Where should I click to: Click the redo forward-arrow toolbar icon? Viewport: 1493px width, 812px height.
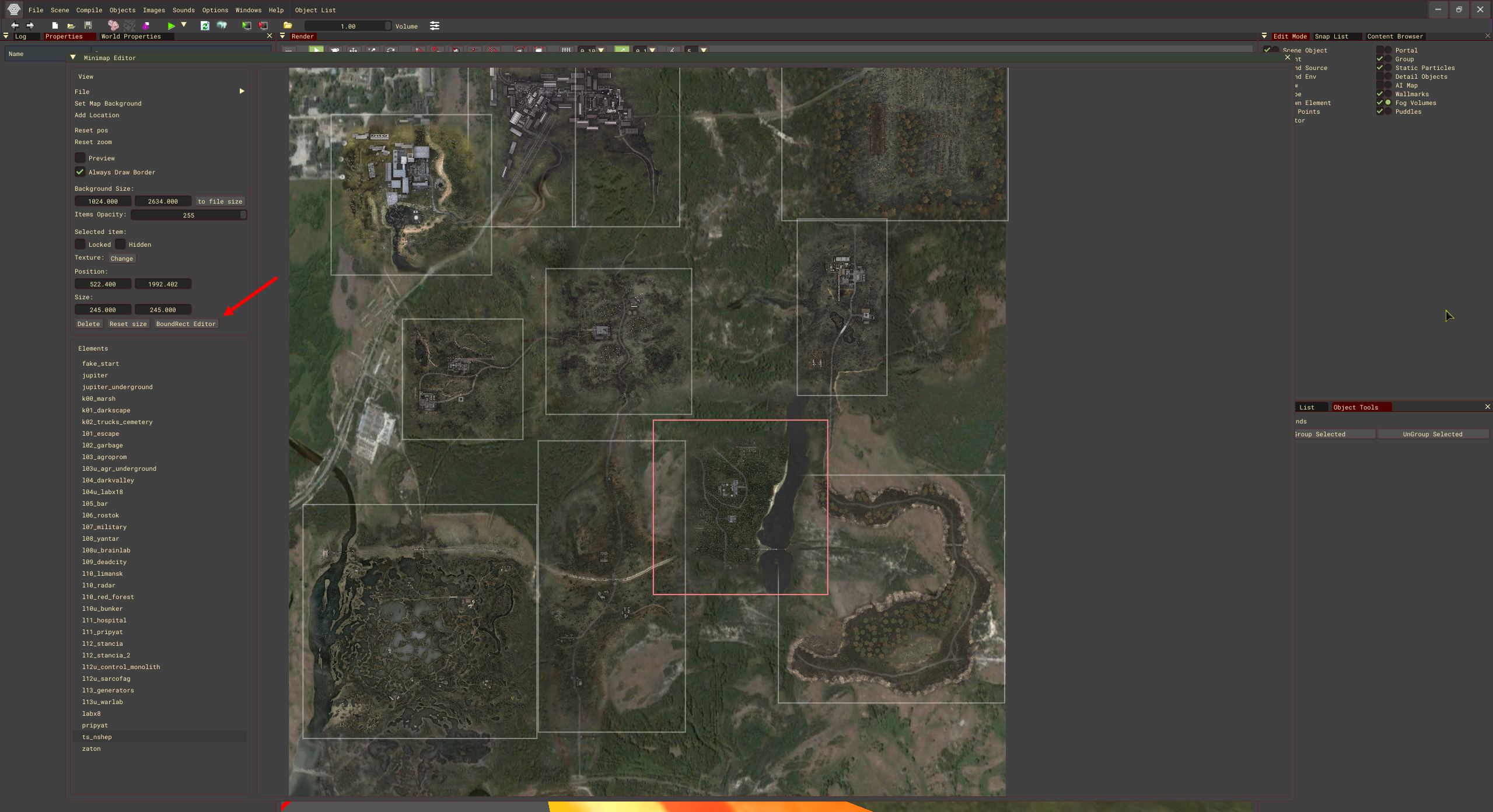30,26
